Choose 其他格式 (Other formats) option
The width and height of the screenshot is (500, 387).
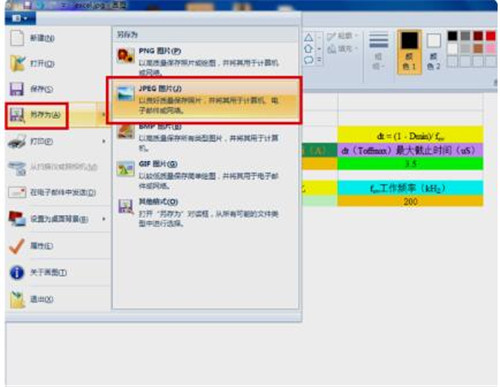pyautogui.click(x=205, y=213)
